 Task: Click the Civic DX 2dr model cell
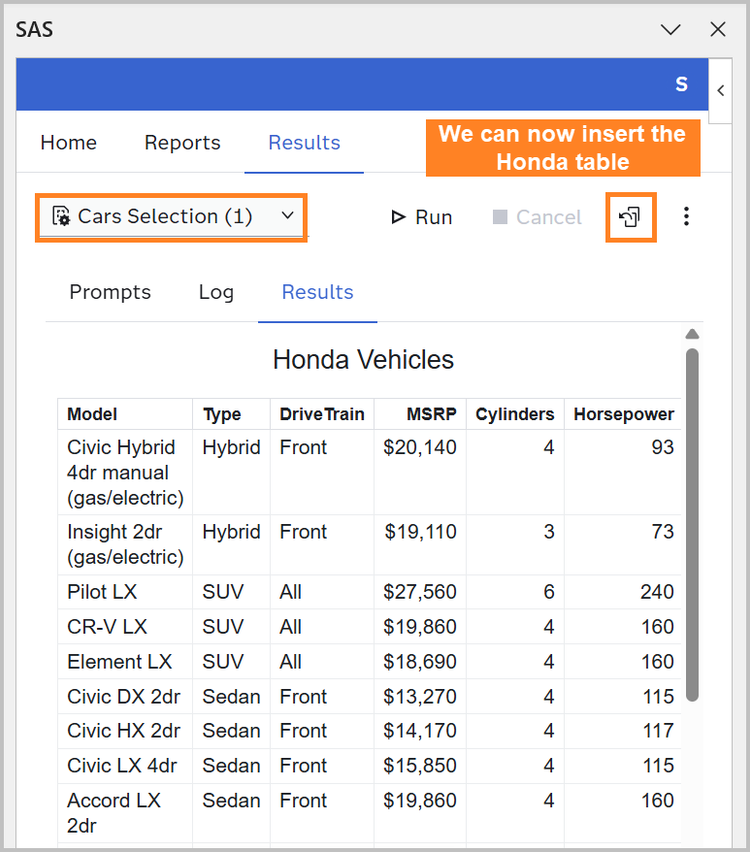[x=125, y=696]
